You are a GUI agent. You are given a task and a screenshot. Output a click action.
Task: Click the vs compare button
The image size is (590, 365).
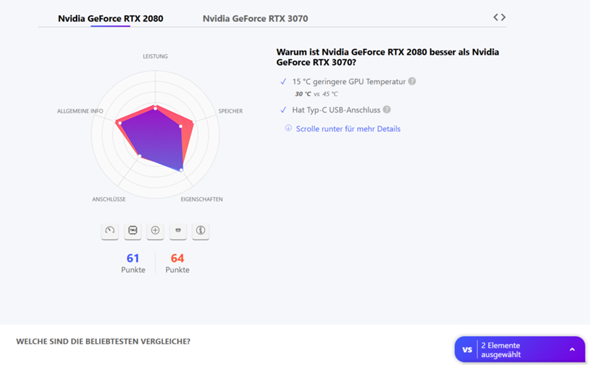pos(467,350)
